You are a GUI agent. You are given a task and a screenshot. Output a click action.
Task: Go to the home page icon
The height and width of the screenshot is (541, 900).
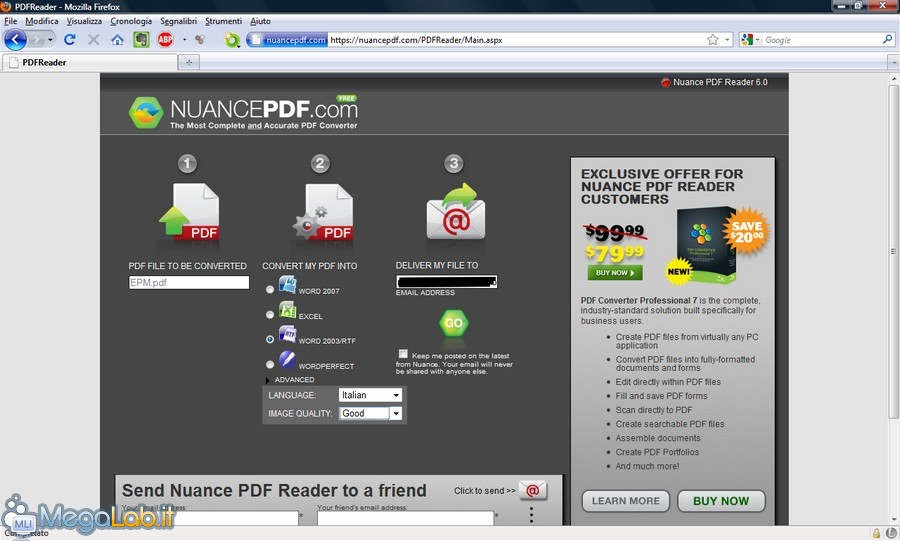(117, 40)
